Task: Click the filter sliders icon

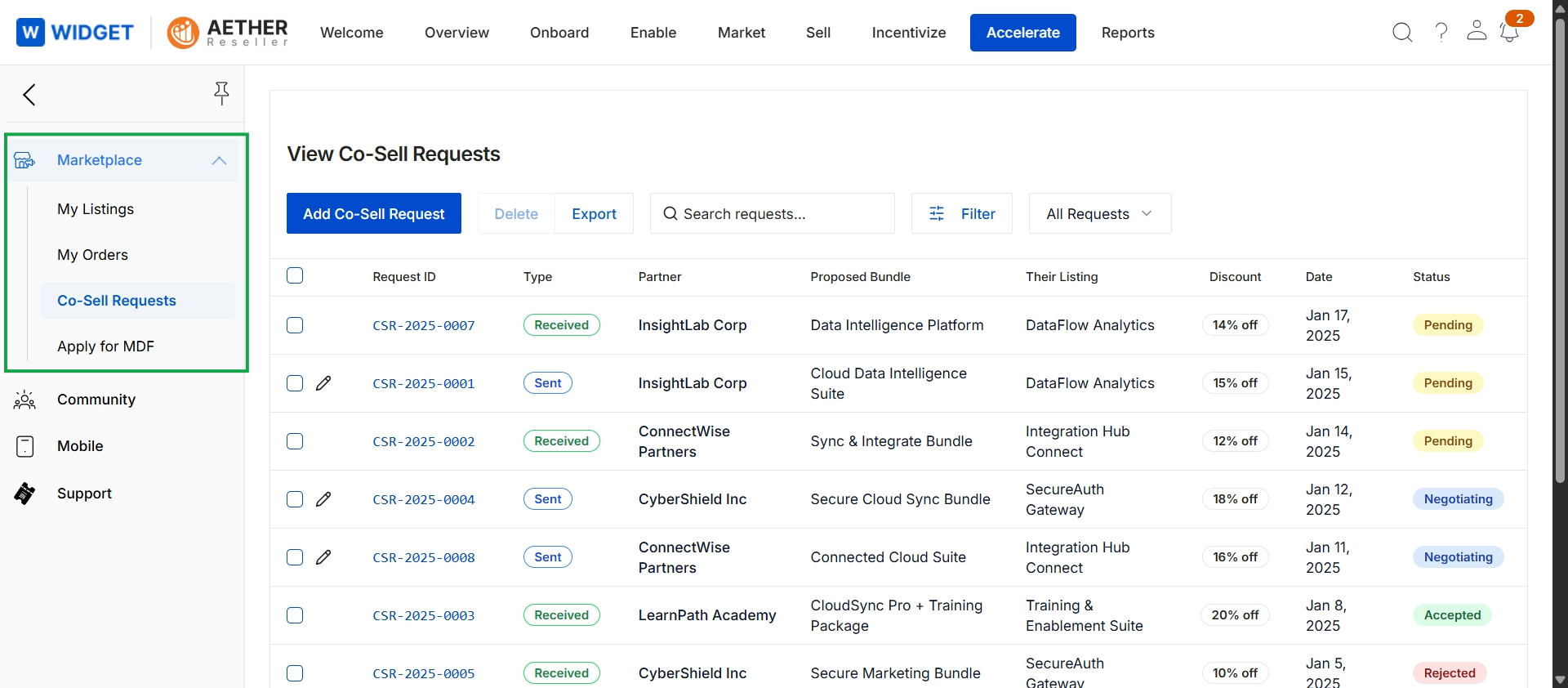Action: tap(937, 213)
